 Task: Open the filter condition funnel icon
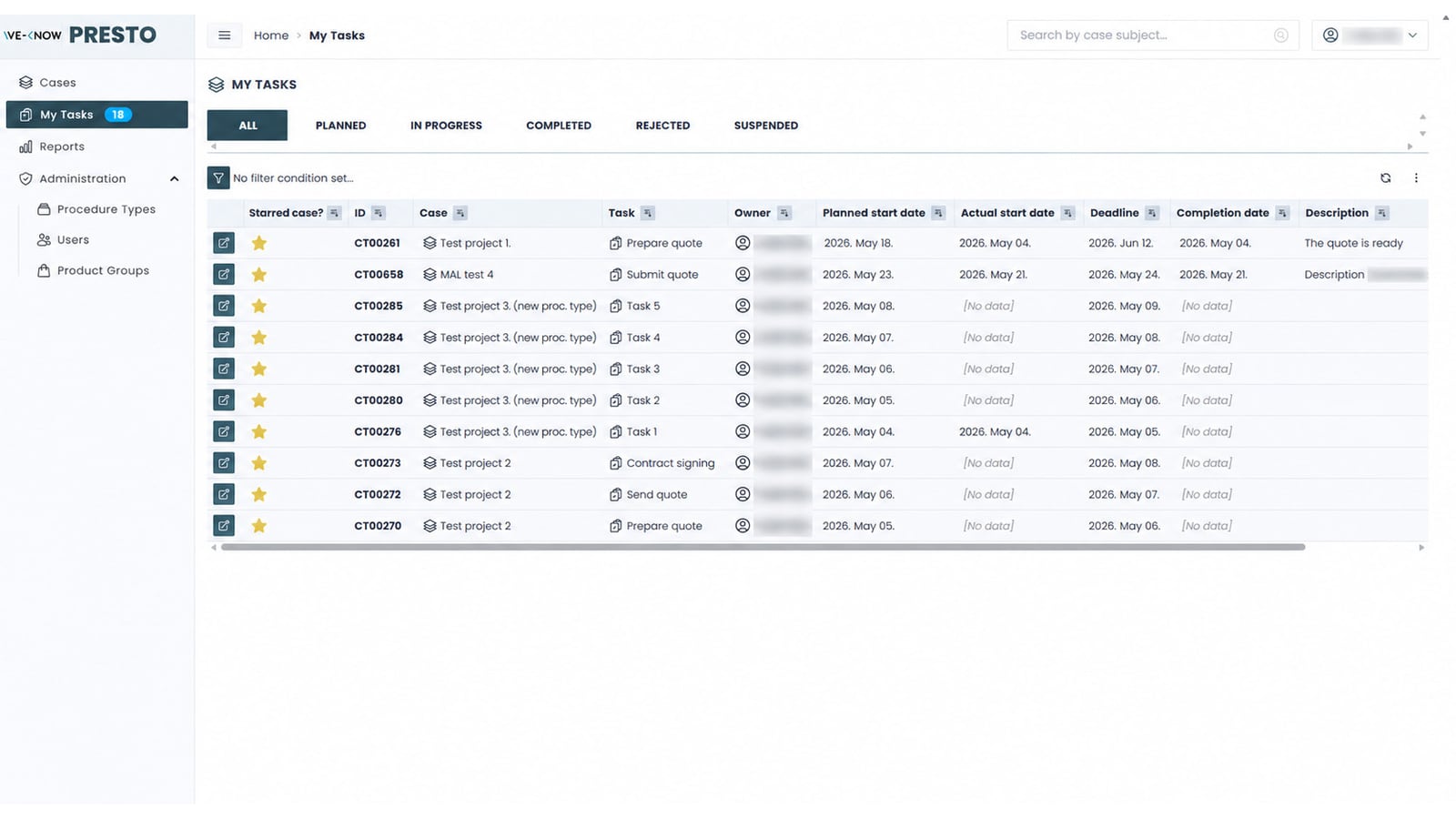point(218,178)
